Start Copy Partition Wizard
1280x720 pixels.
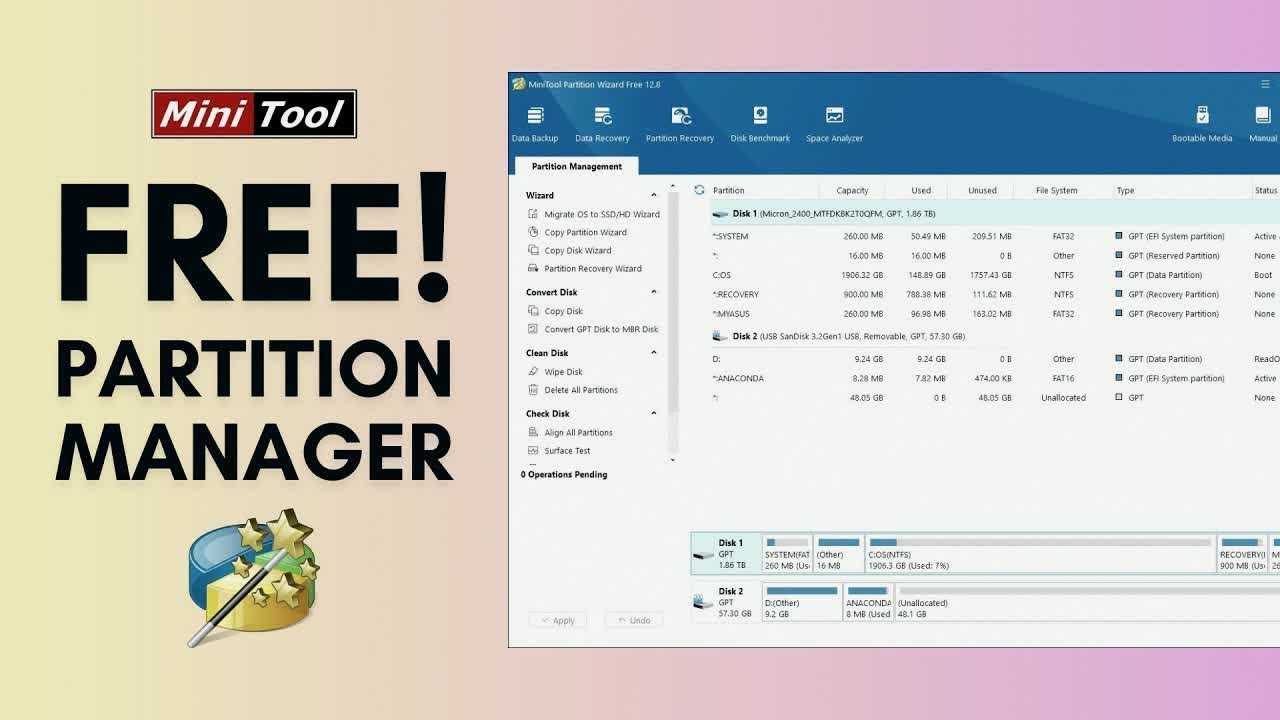click(578, 232)
